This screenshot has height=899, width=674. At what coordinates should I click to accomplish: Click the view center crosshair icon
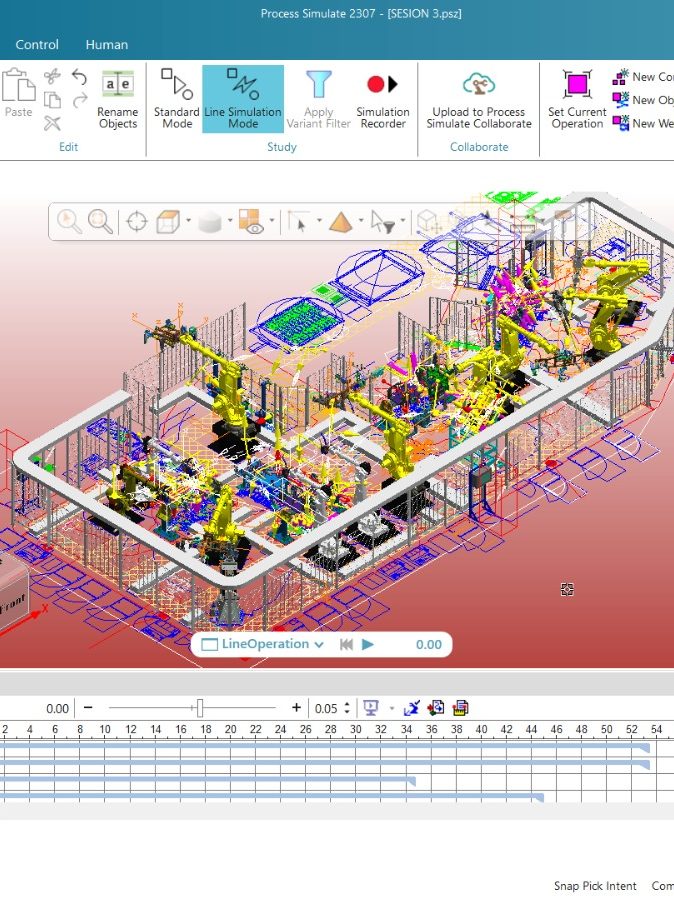coord(136,221)
